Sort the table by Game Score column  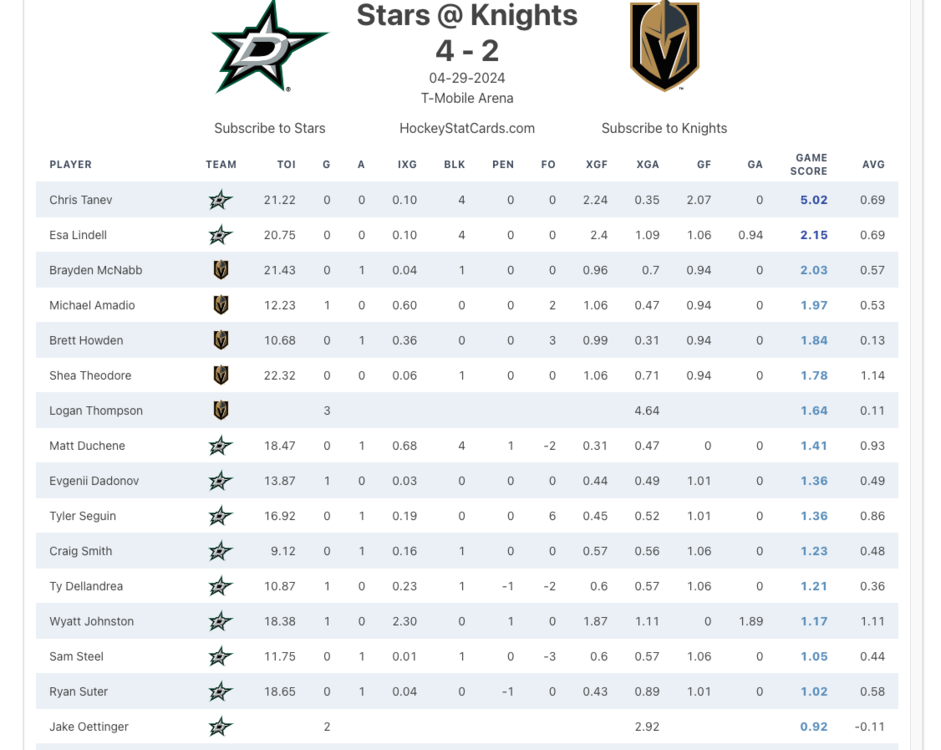pyautogui.click(x=810, y=164)
